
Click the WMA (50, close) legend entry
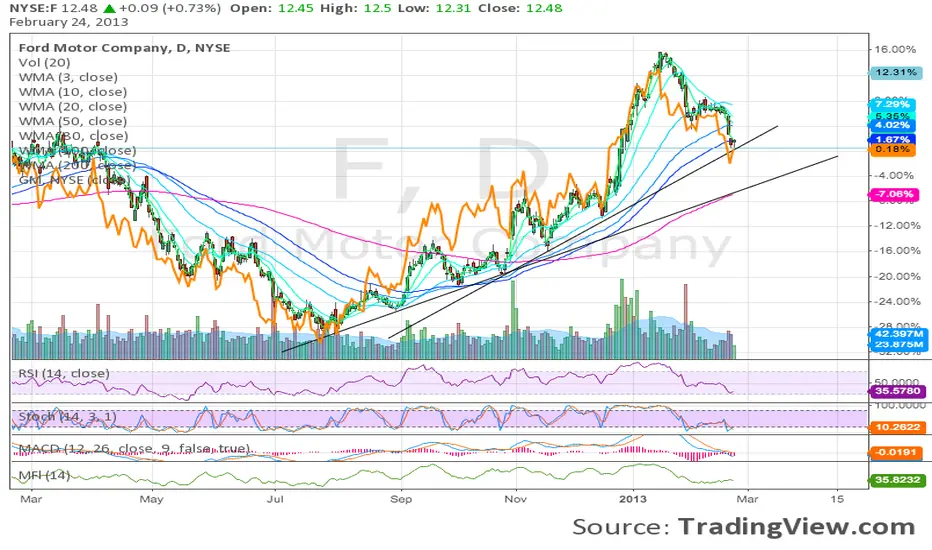[x=73, y=121]
